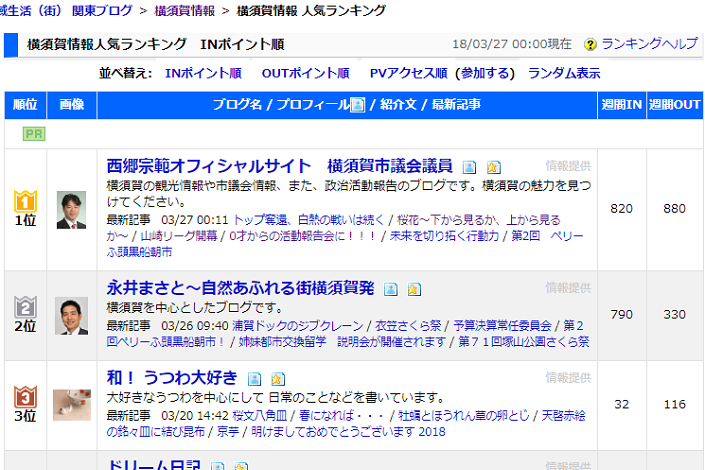Click star page icon next to 永井まさと title

click(414, 289)
